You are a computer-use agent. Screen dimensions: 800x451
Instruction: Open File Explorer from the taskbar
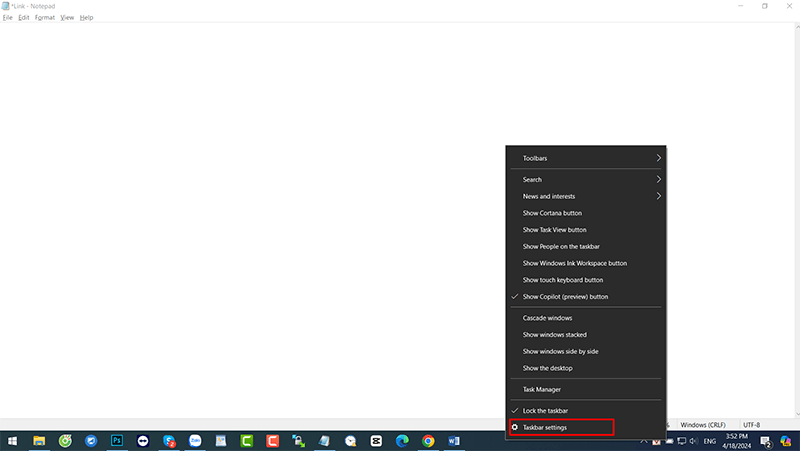pos(39,441)
